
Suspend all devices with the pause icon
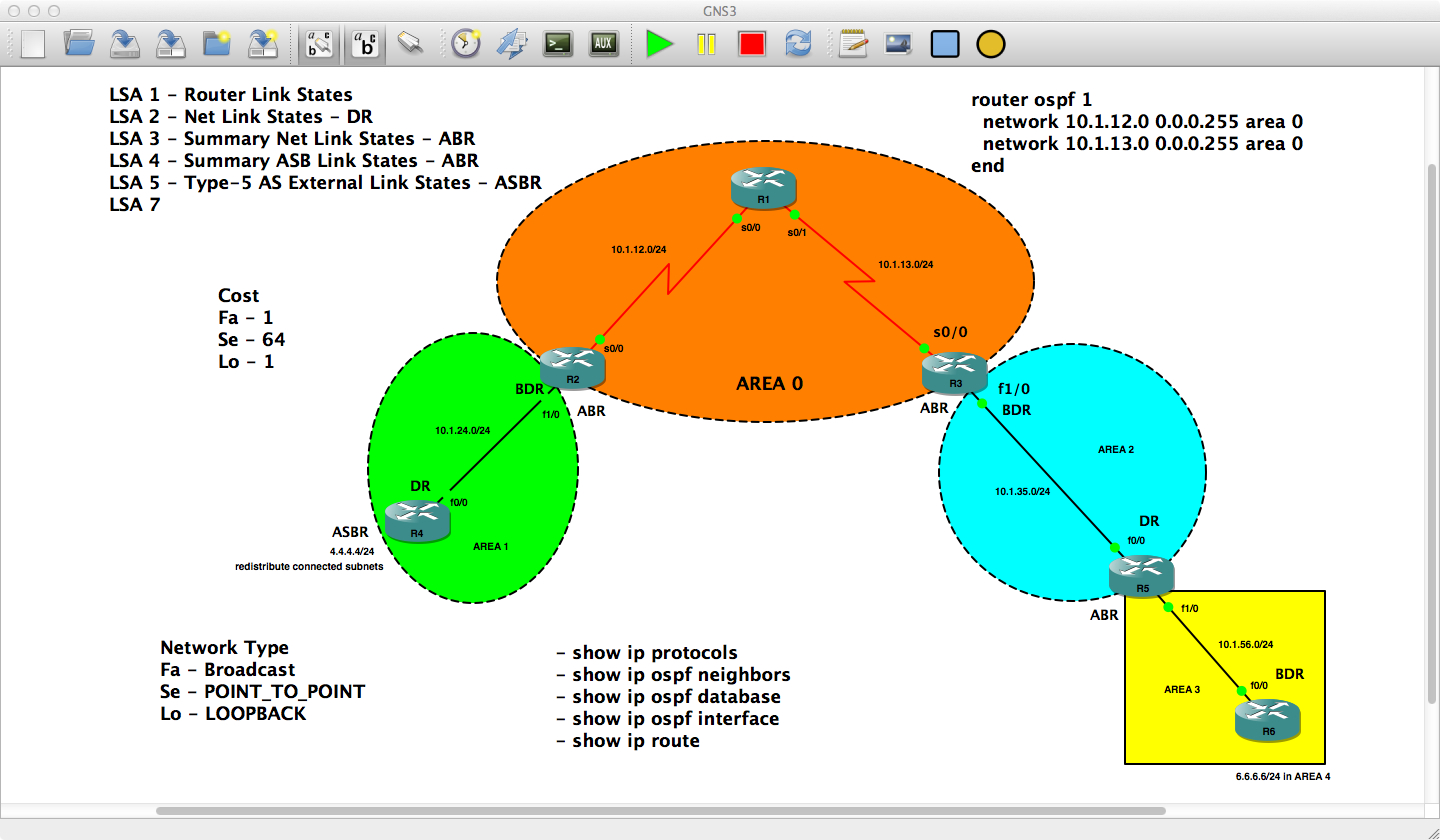(x=705, y=43)
